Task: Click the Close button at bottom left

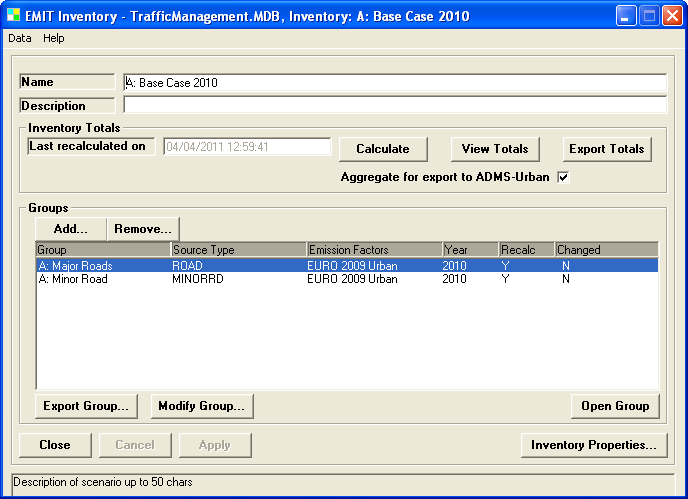Action: coord(55,445)
